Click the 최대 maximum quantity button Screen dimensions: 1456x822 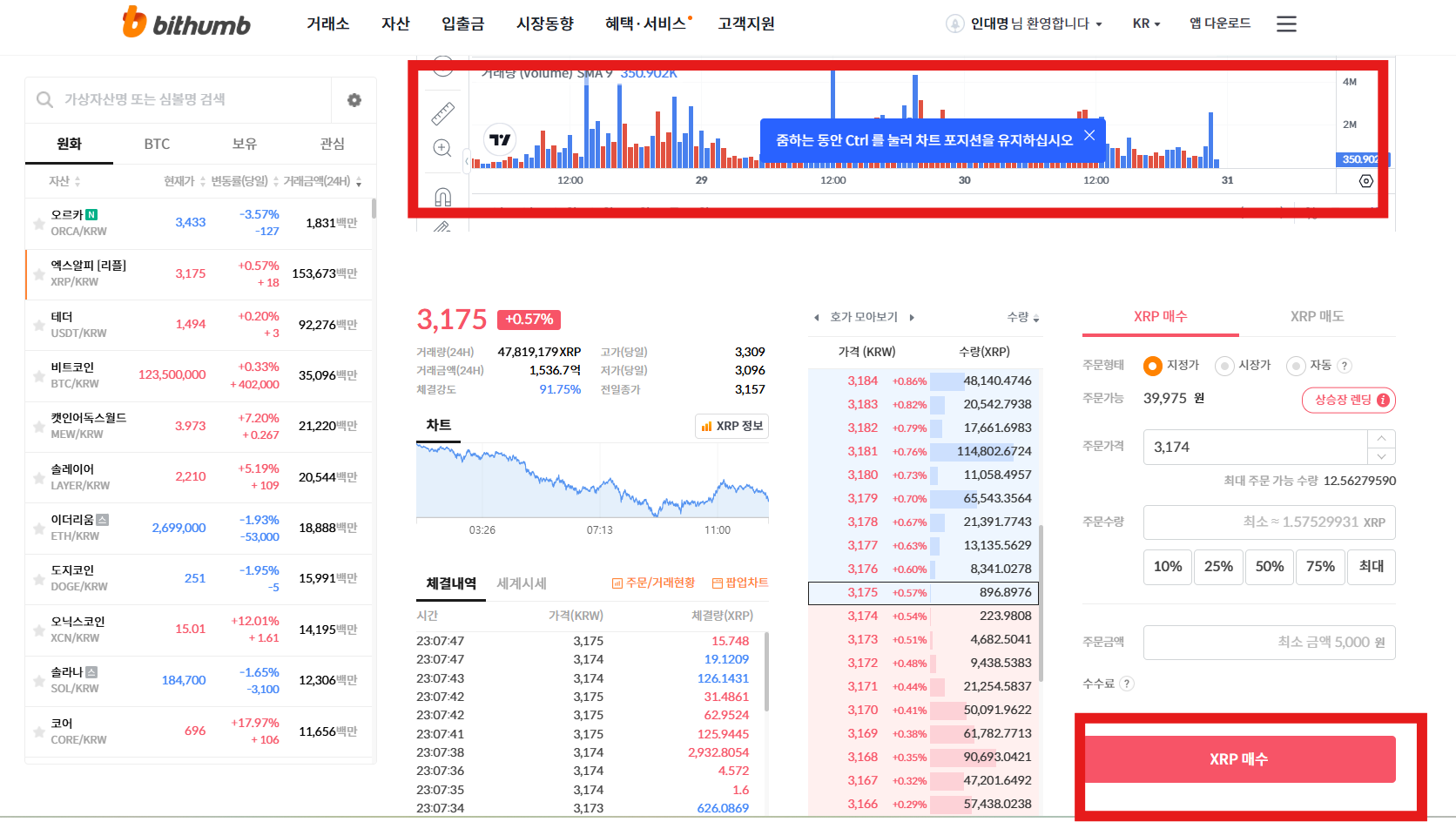click(x=1372, y=567)
